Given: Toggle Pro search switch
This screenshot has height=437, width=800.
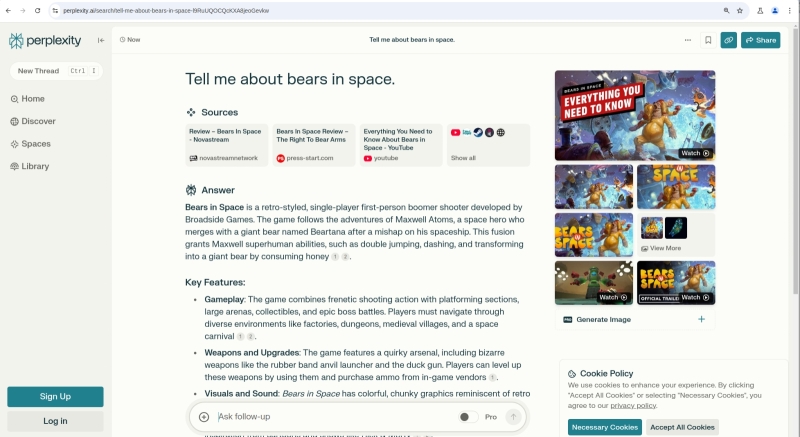Looking at the screenshot, I should pos(468,417).
